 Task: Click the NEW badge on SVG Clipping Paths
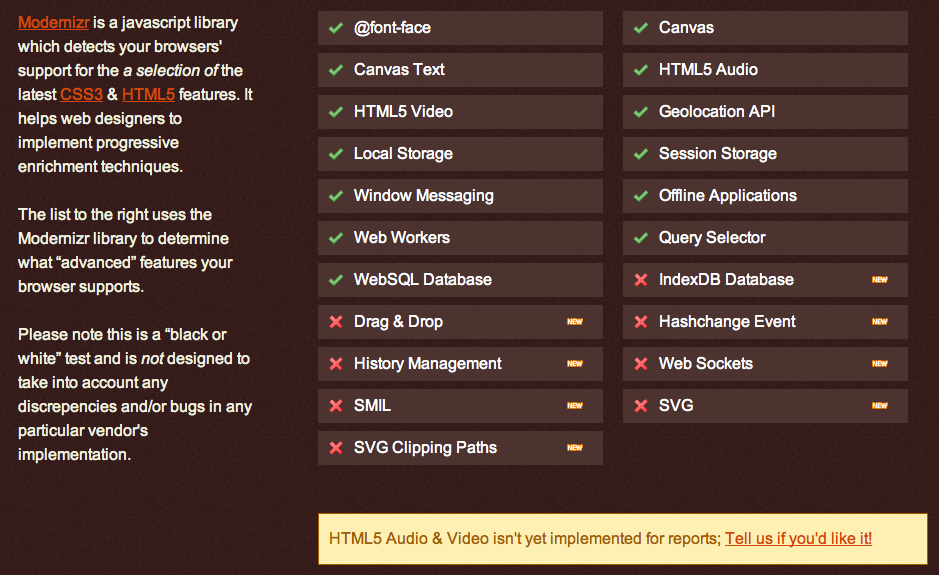(575, 447)
